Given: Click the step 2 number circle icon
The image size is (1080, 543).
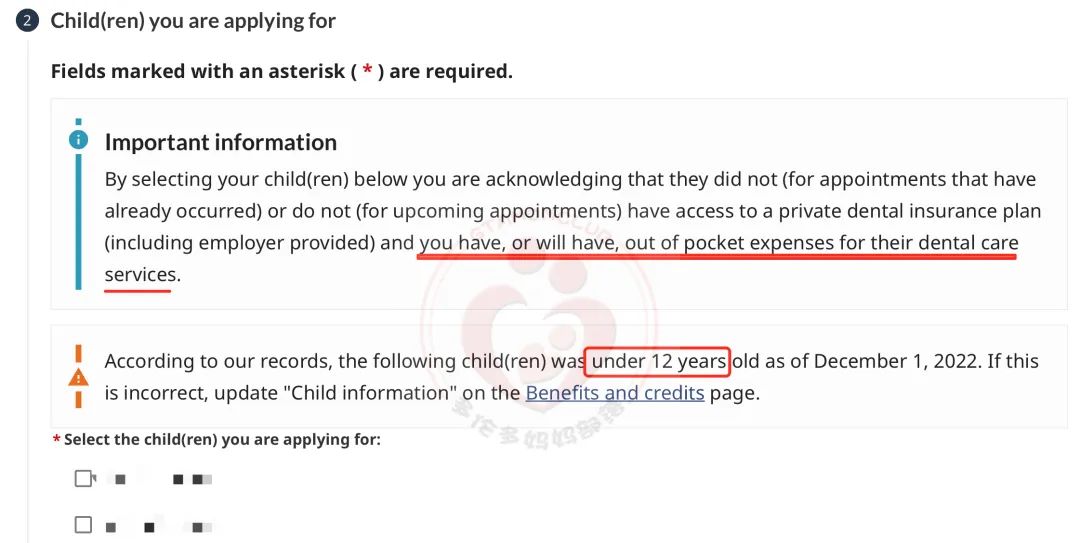Looking at the screenshot, I should tap(26, 21).
